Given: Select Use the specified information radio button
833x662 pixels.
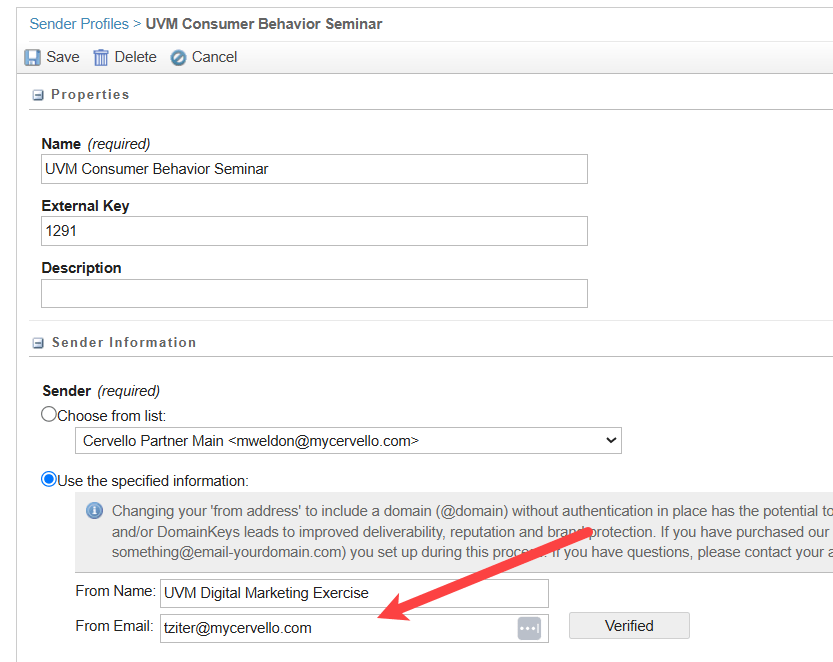Looking at the screenshot, I should click(49, 479).
